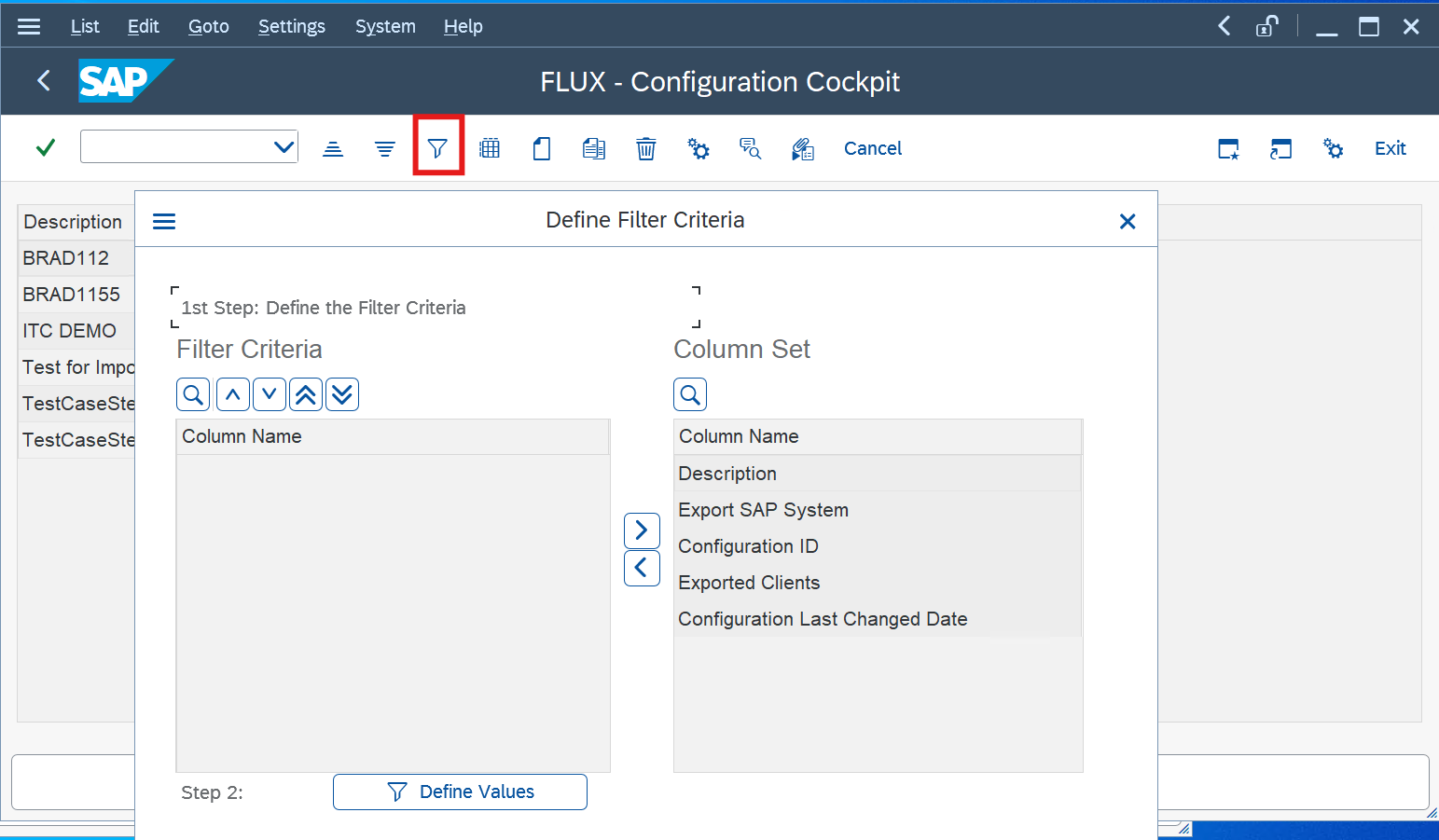Click the move-to-bottom double chevron button
This screenshot has height=840, width=1439.
point(342,394)
